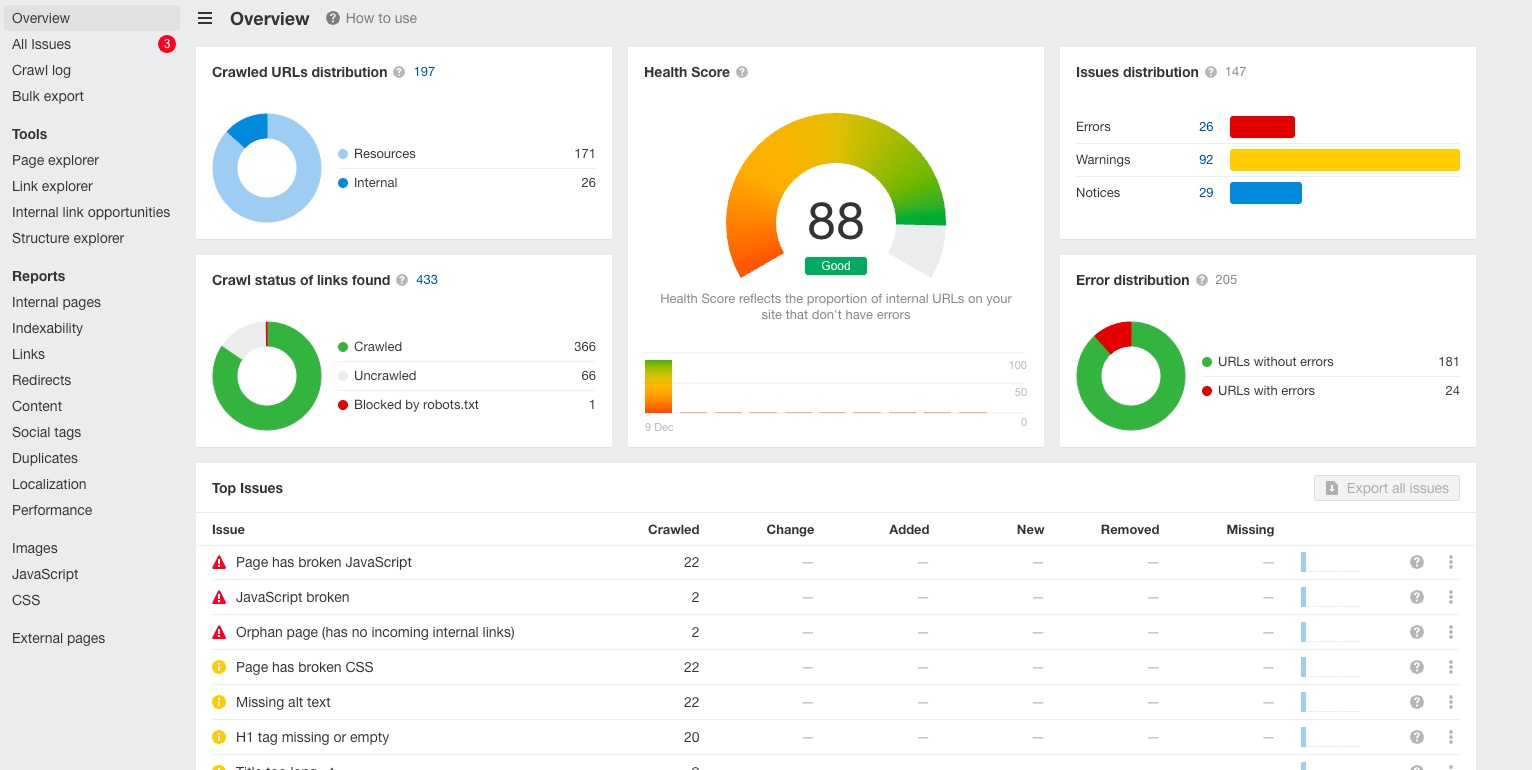Expand options menu for Page has broken CSS
1532x770 pixels.
1450,667
